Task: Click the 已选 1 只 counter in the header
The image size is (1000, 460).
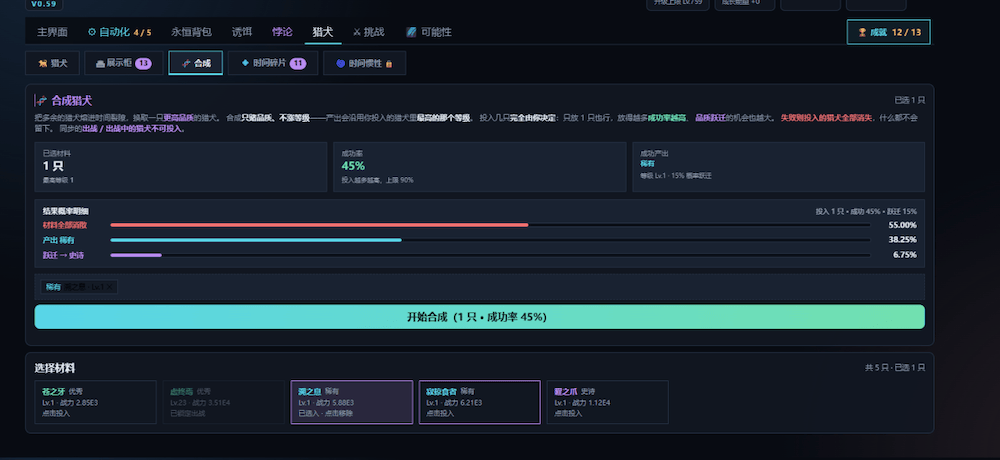Action: (x=909, y=101)
